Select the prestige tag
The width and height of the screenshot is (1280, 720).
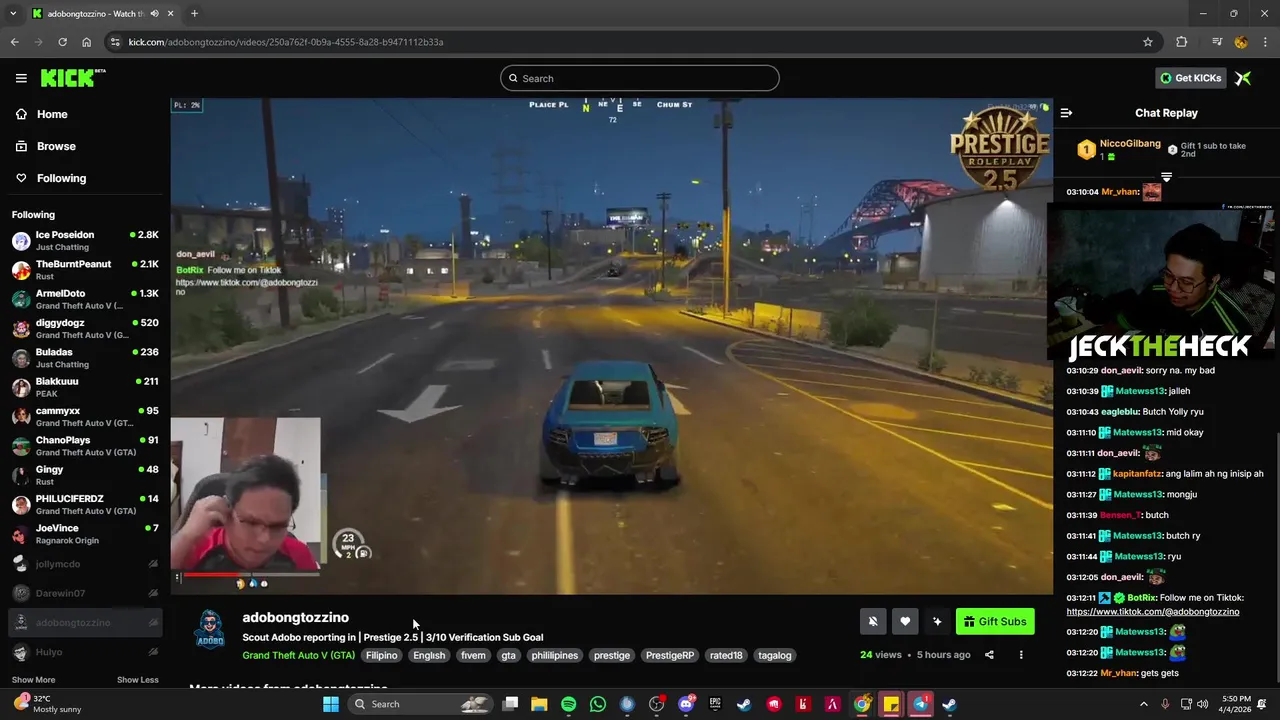pyautogui.click(x=612, y=655)
